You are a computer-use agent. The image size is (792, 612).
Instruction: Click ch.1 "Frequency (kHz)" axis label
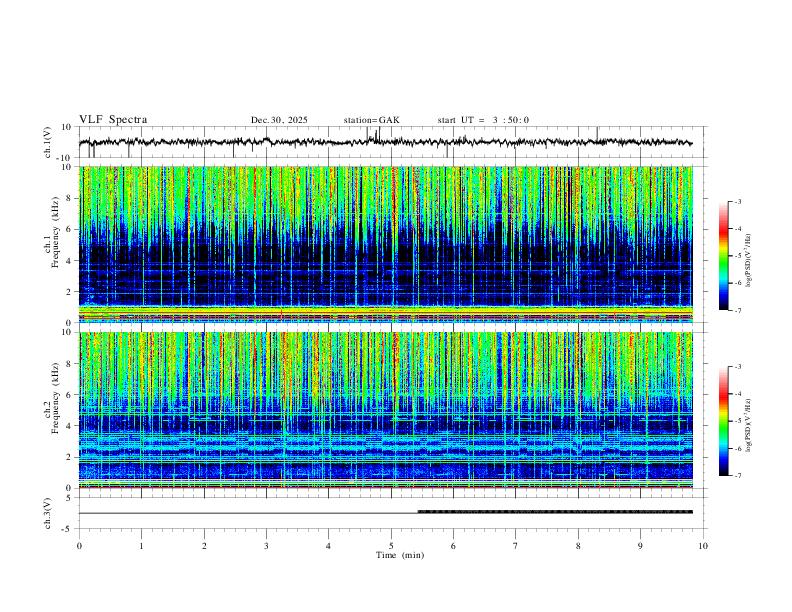[55, 232]
